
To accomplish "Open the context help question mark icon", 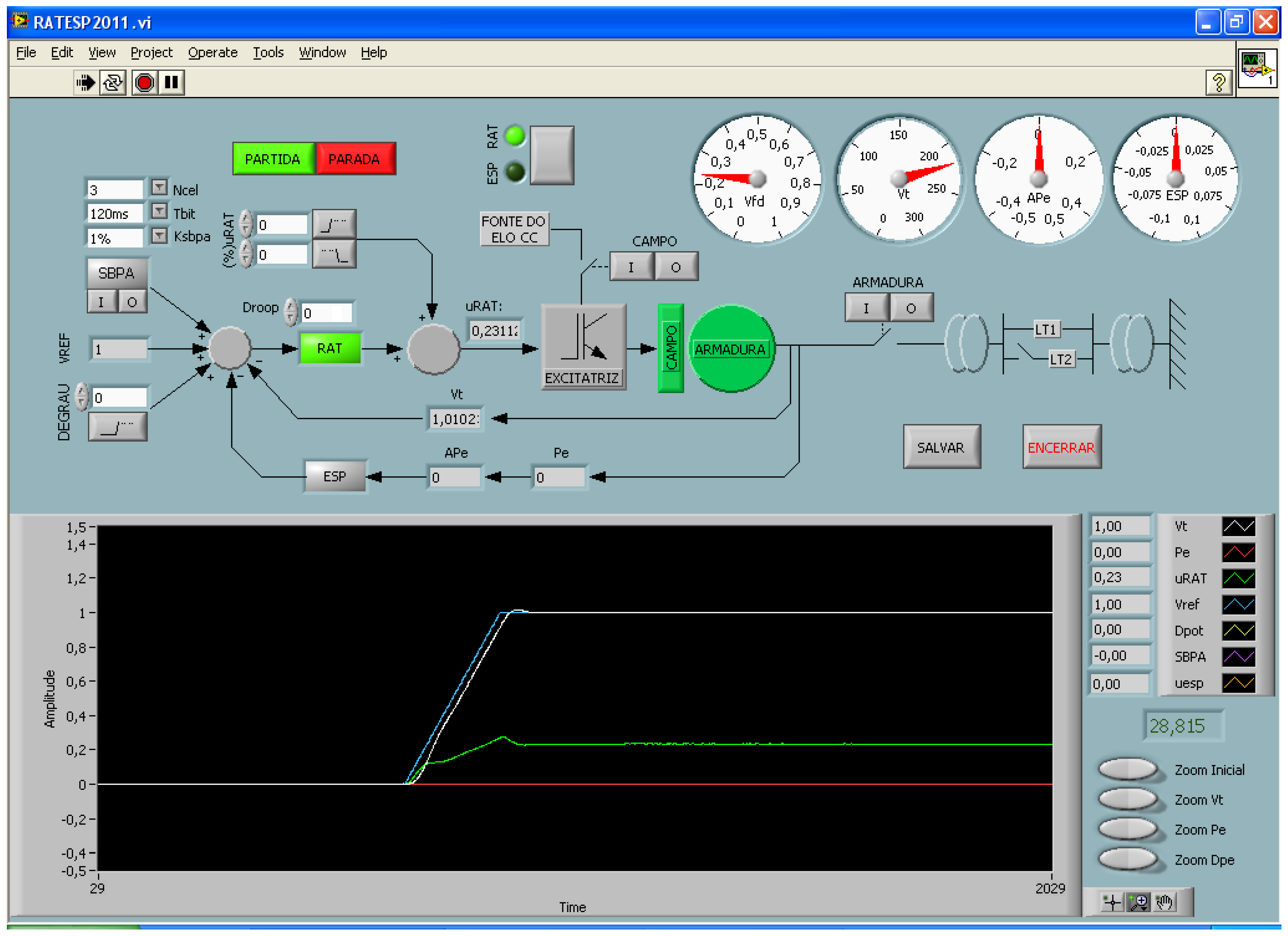I will [1219, 84].
